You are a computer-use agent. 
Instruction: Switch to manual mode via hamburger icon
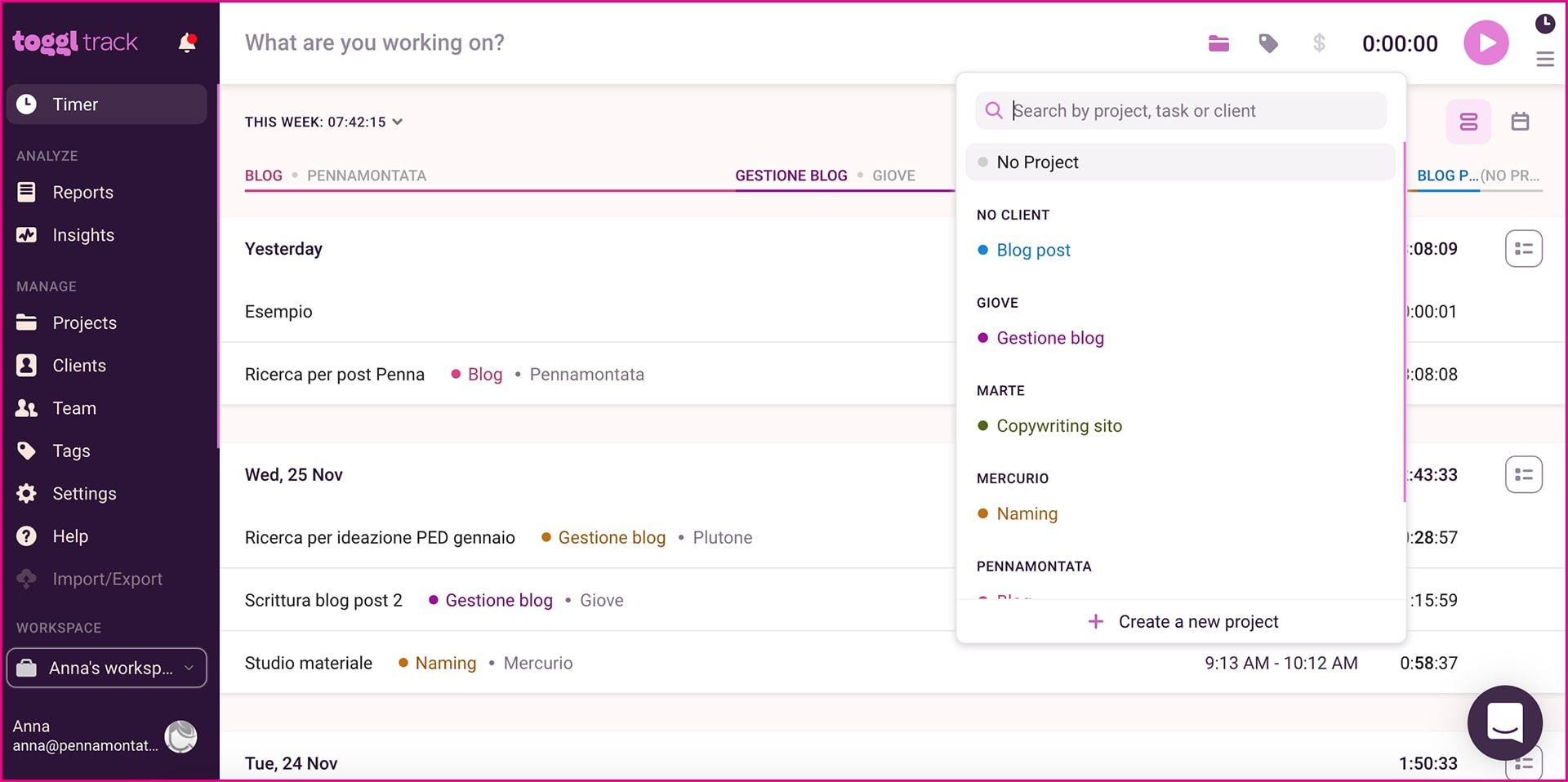point(1544,60)
